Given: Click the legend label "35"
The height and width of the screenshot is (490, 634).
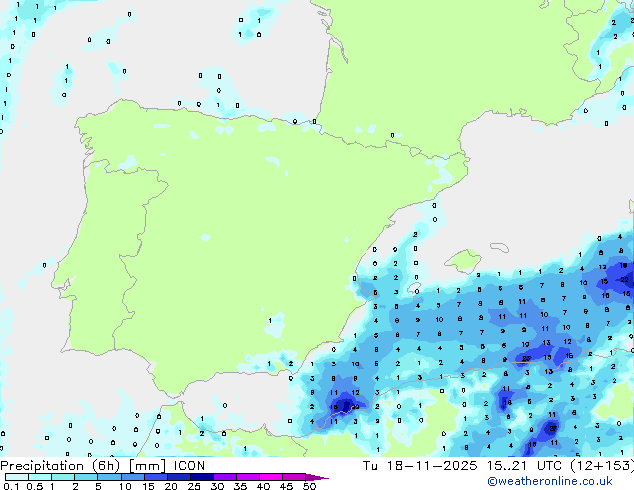Looking at the screenshot, I should tap(240, 486).
